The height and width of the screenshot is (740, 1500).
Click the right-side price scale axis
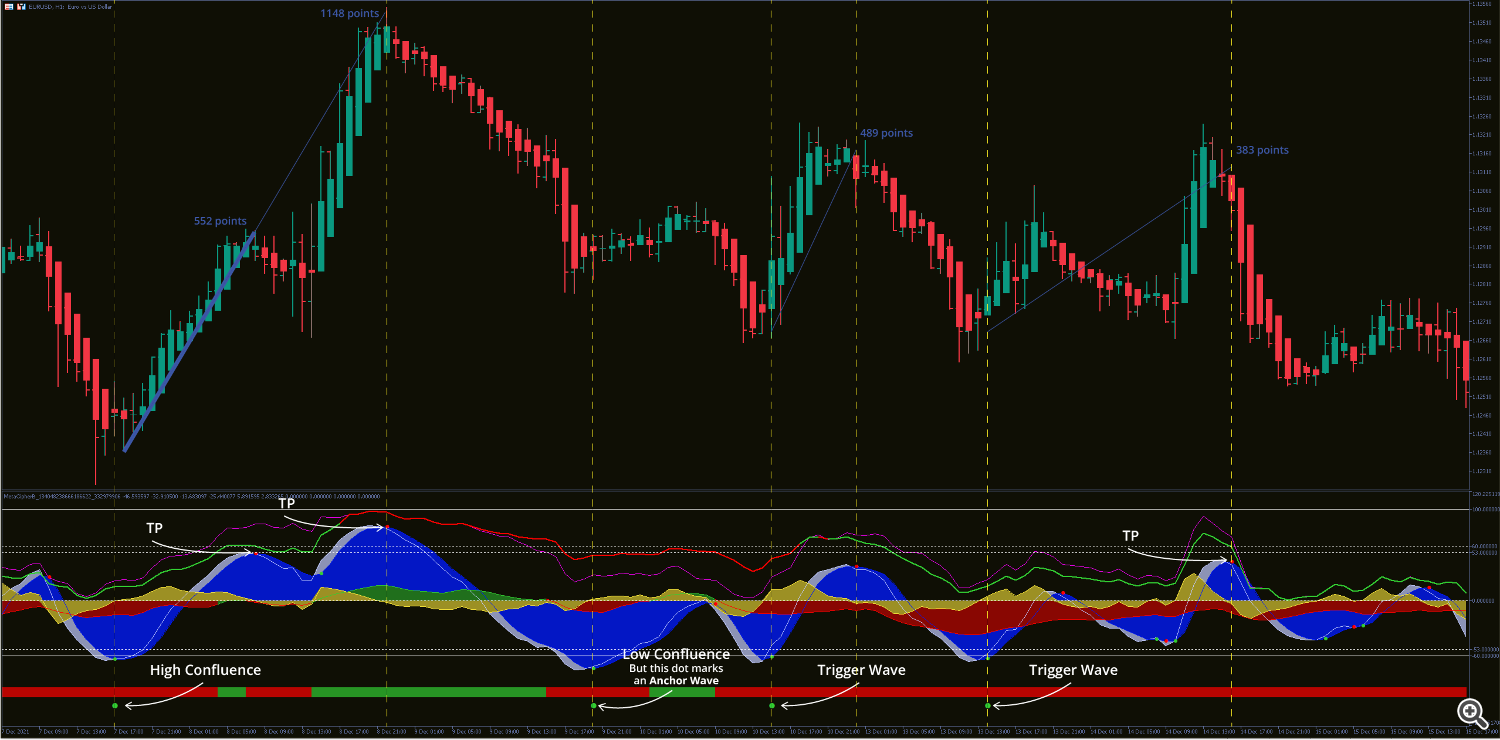pos(1482,250)
